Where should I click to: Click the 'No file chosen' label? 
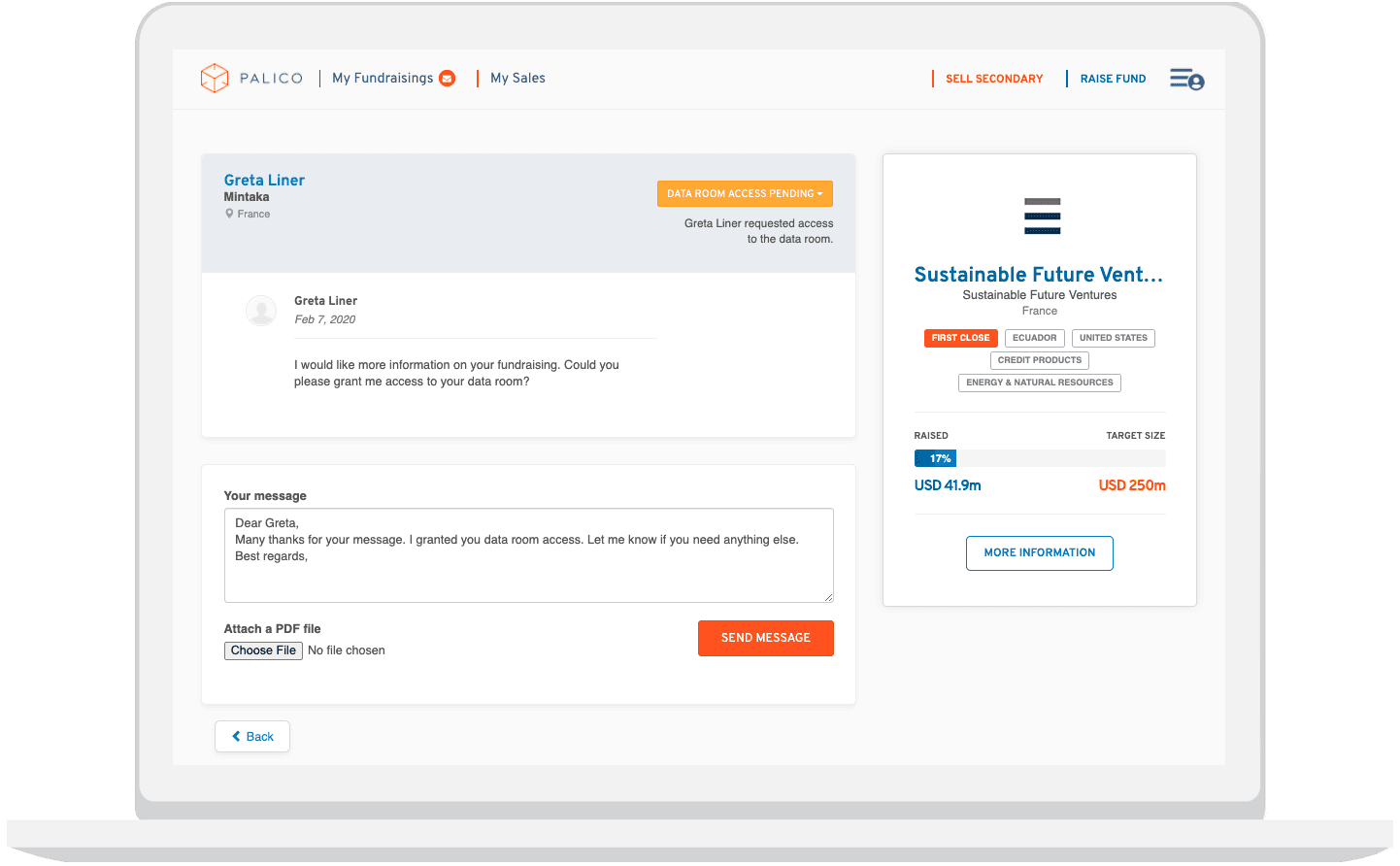coord(347,650)
